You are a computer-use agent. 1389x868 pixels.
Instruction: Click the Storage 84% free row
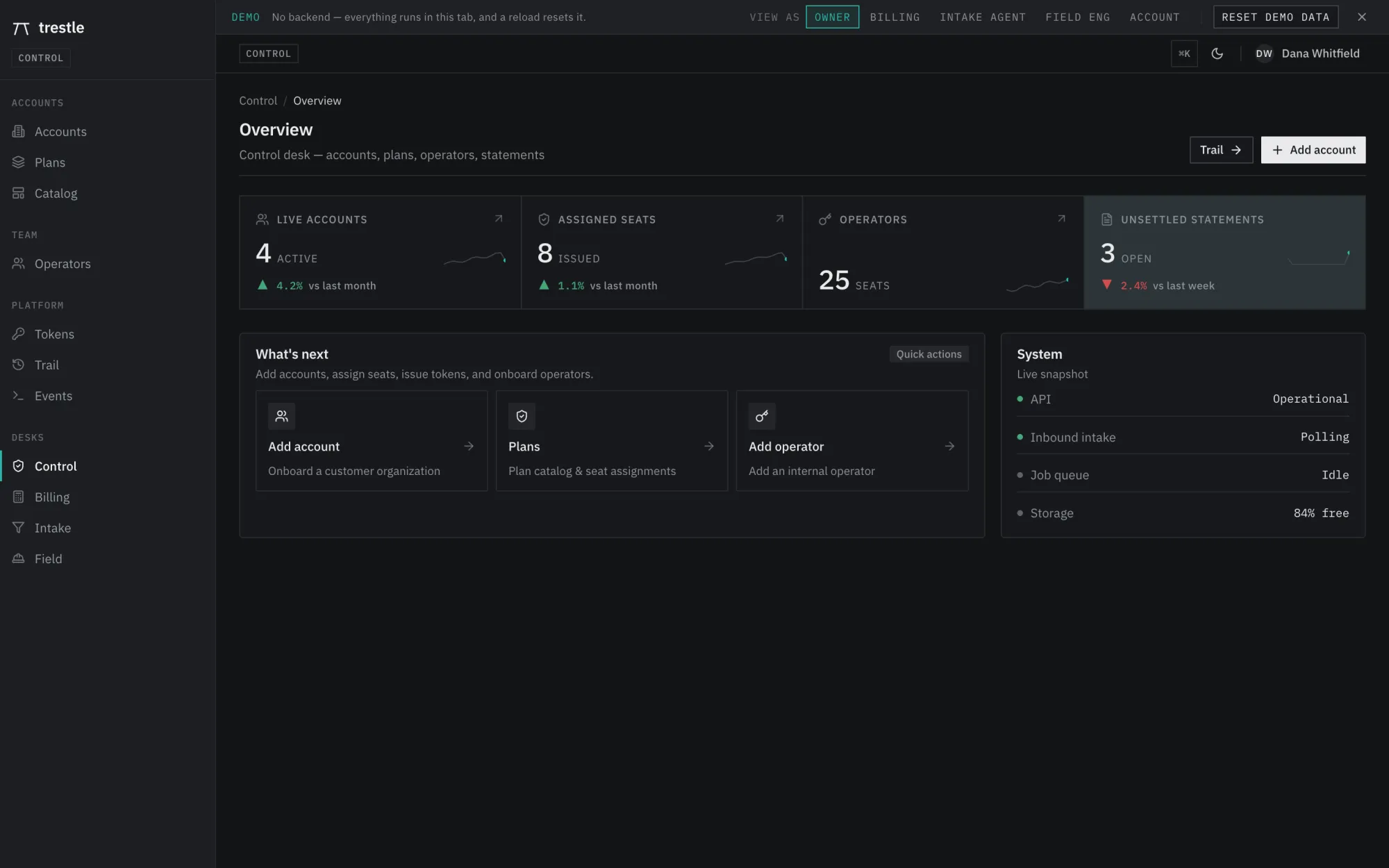pyautogui.click(x=1183, y=513)
